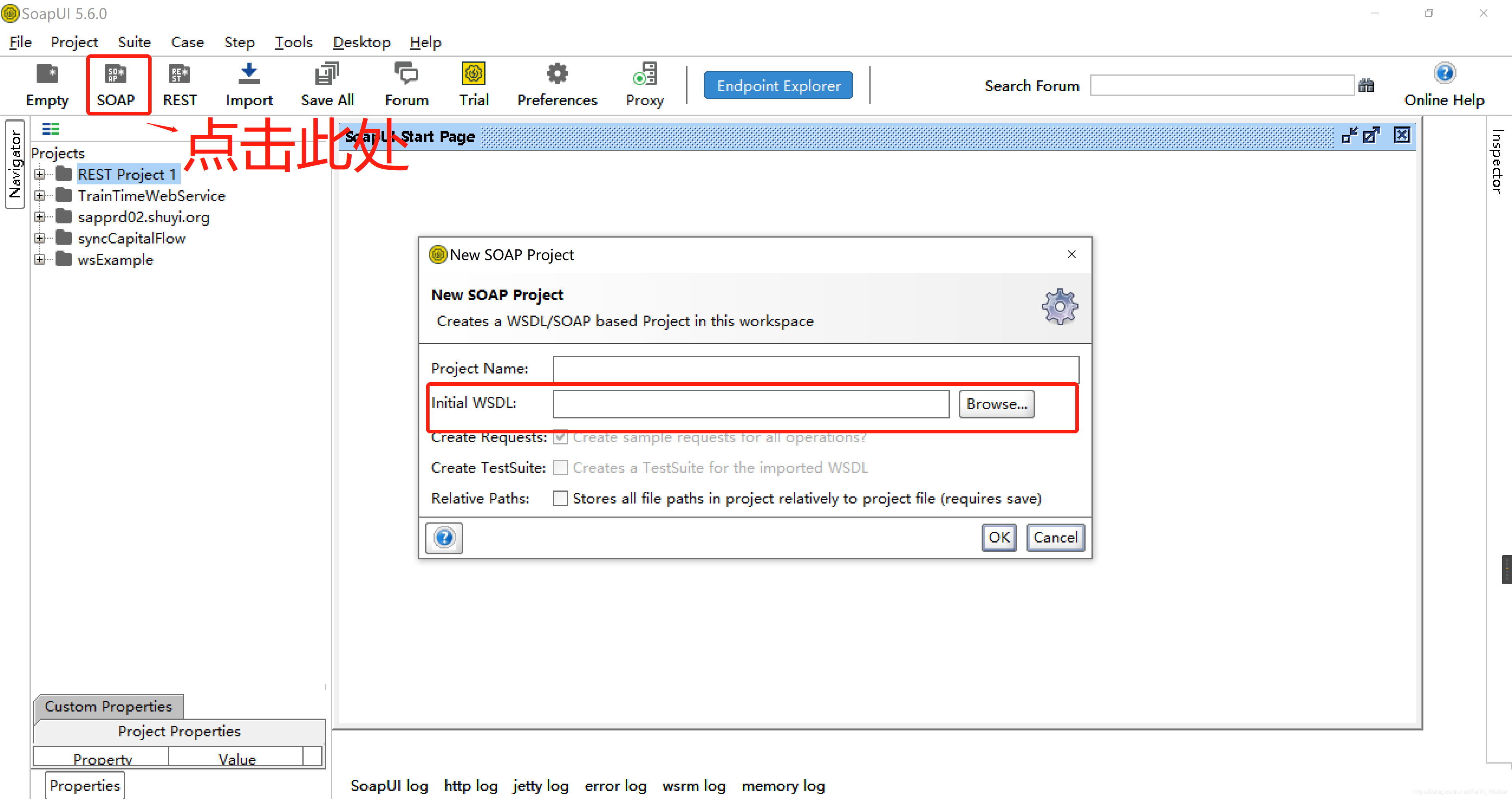Create an Empty project from toolbar
Screen dimensions: 1512x799
[x=48, y=85]
